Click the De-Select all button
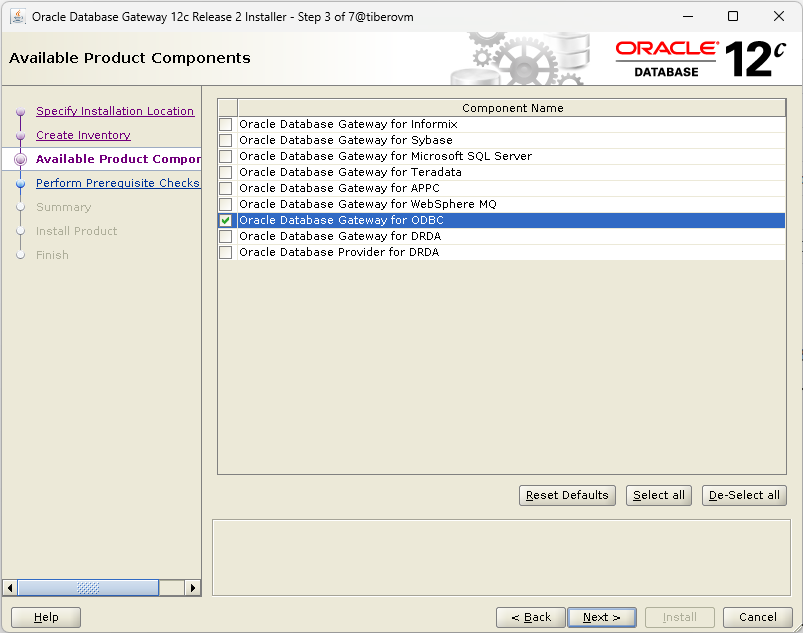This screenshot has width=803, height=633. tap(744, 495)
